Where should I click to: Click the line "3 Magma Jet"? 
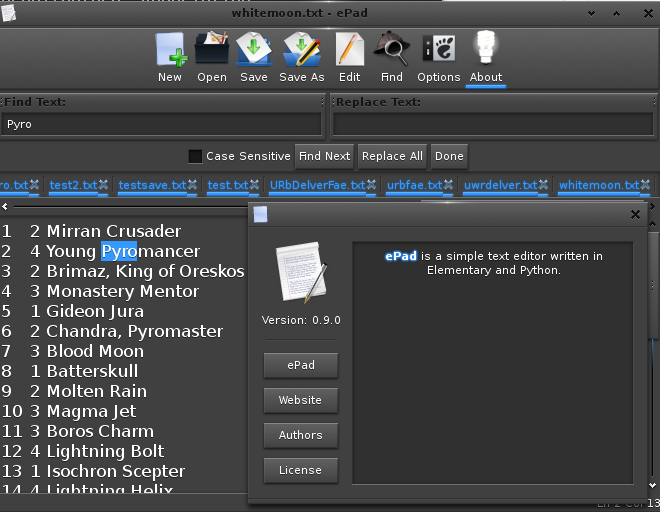(83, 411)
